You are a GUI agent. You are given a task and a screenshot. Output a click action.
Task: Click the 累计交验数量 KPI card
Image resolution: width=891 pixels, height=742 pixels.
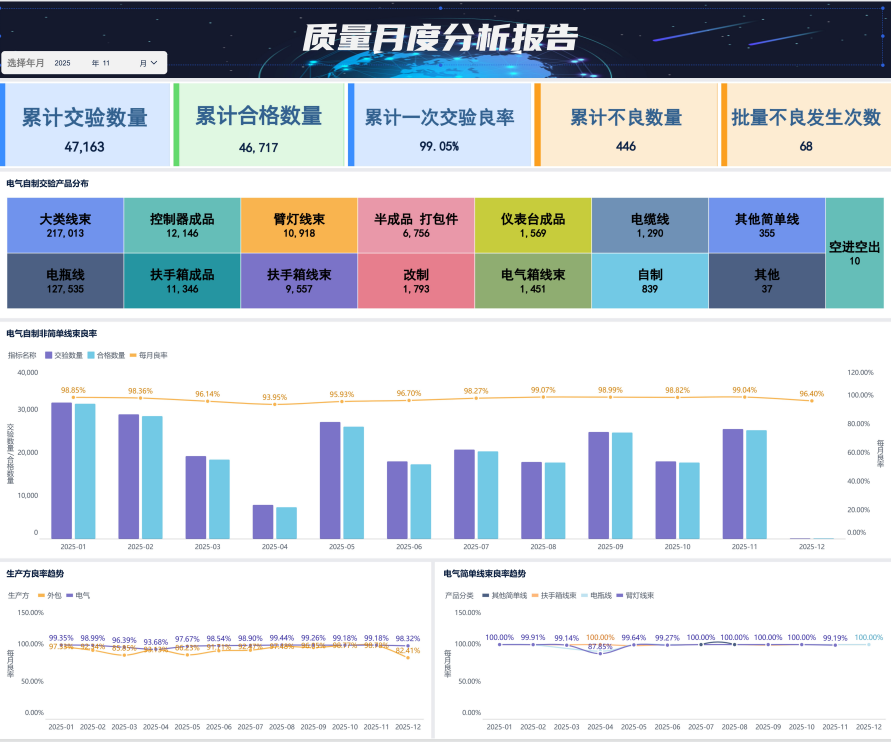pyautogui.click(x=85, y=125)
